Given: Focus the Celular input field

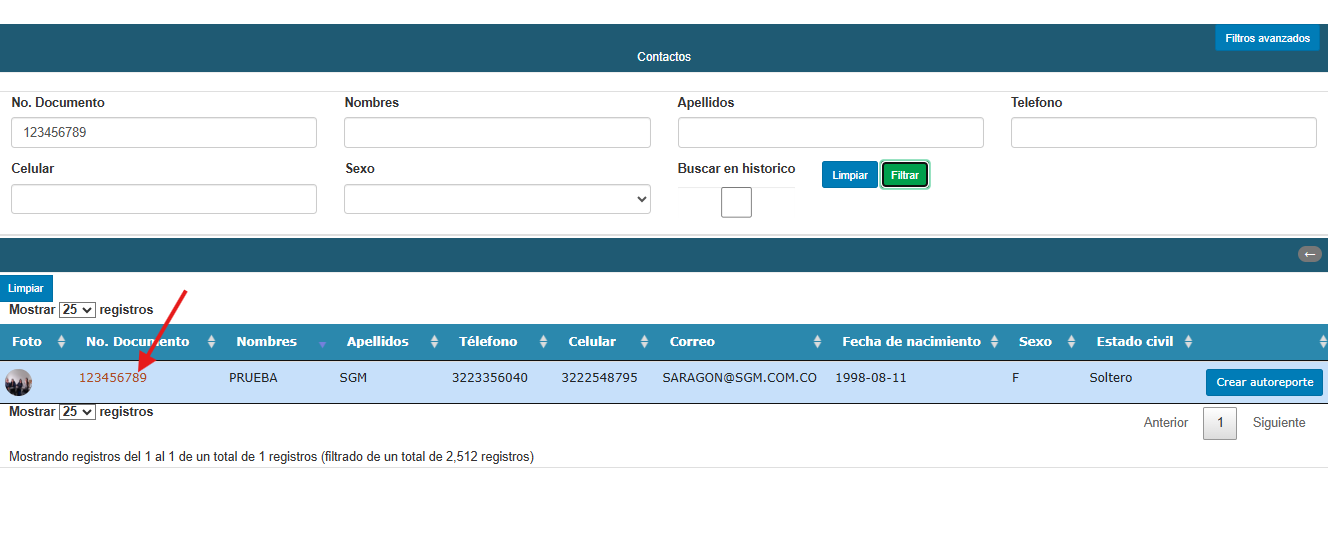Looking at the screenshot, I should [164, 199].
